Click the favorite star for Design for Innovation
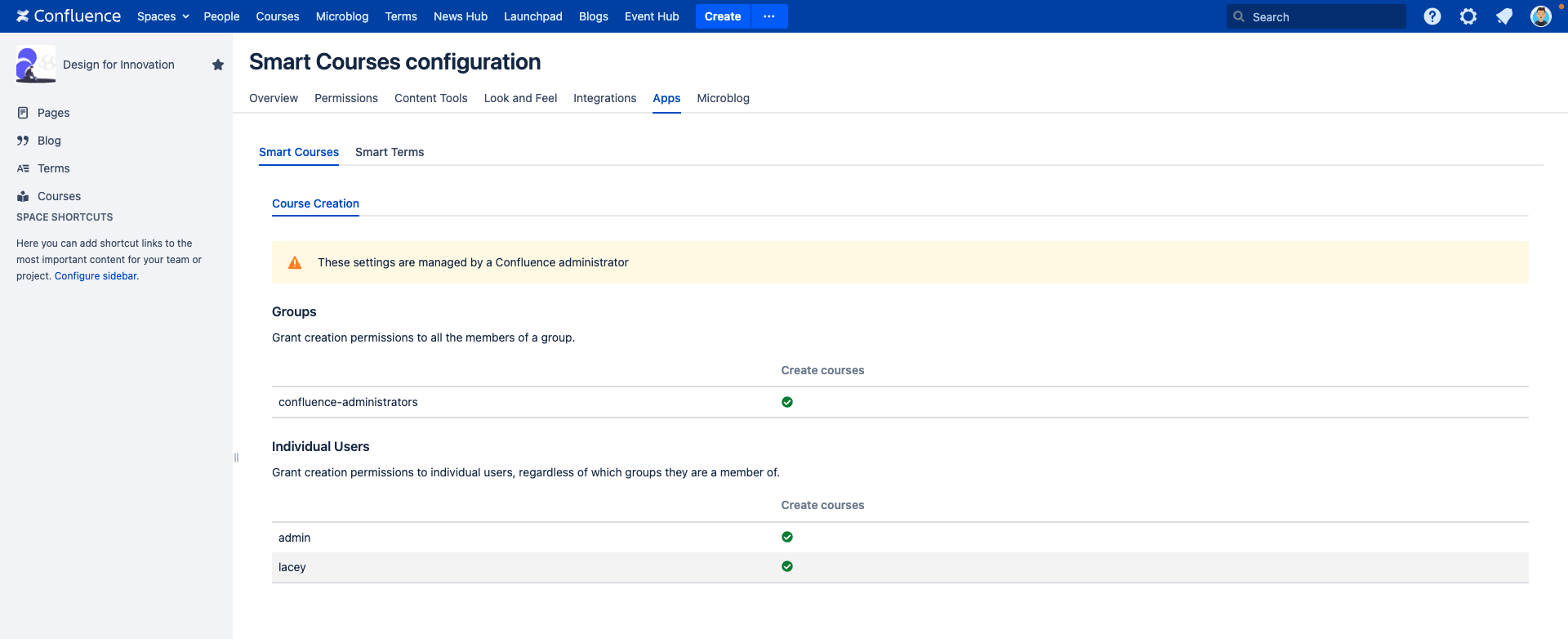This screenshot has height=639, width=1568. pyautogui.click(x=218, y=65)
